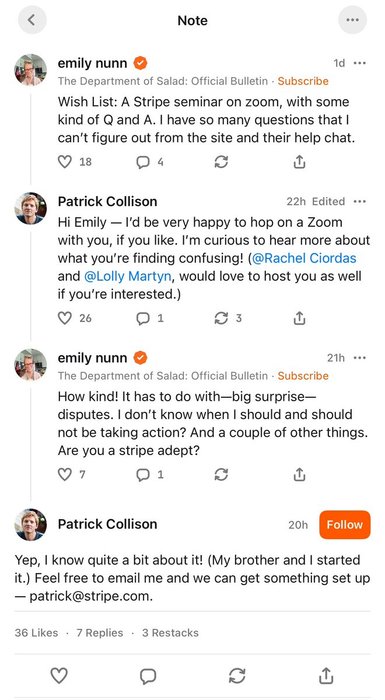
Task: Tap the bottom share upload icon
Action: (326, 676)
